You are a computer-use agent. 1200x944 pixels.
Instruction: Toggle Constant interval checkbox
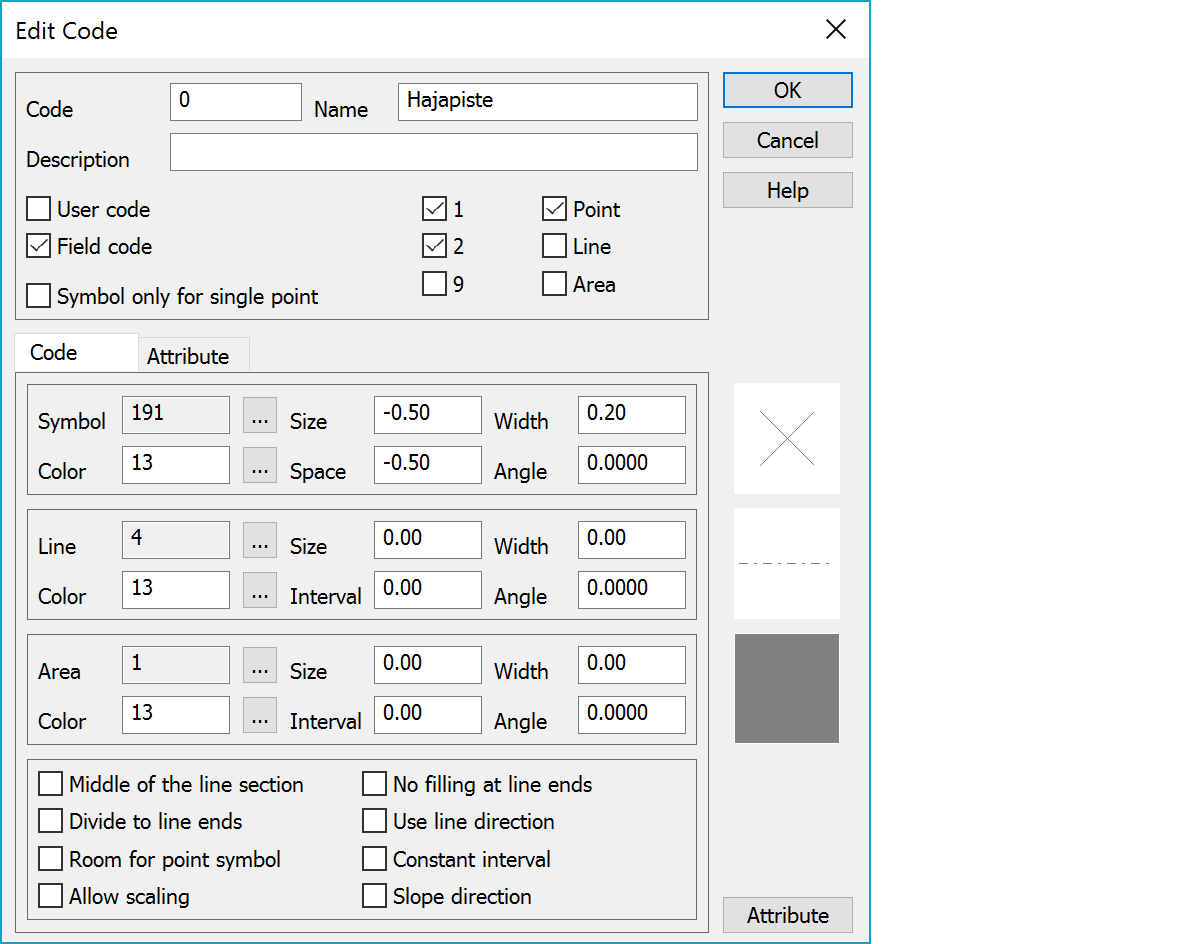click(x=374, y=859)
